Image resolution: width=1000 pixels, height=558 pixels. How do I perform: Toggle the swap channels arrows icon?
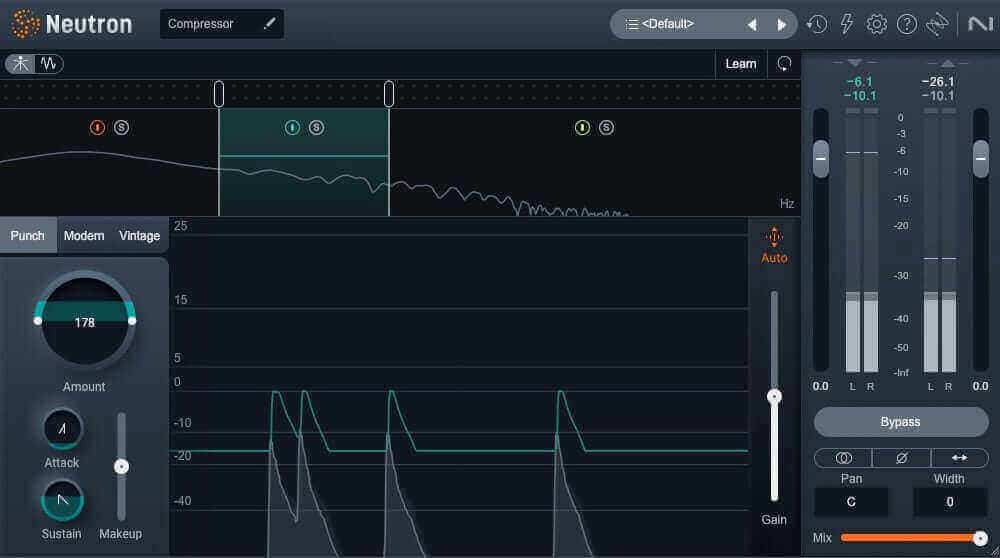959,458
